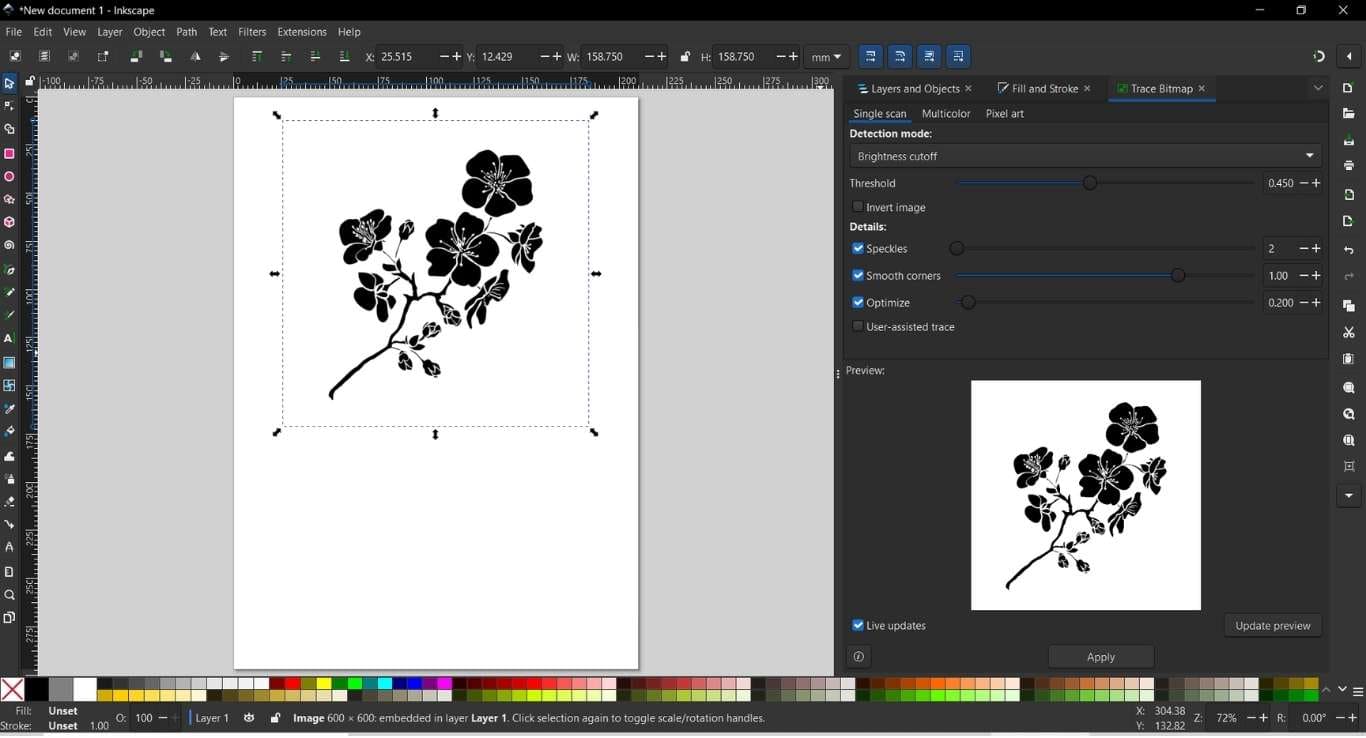Increase the Threshold value with plus
This screenshot has height=738, width=1366.
pos(1317,183)
